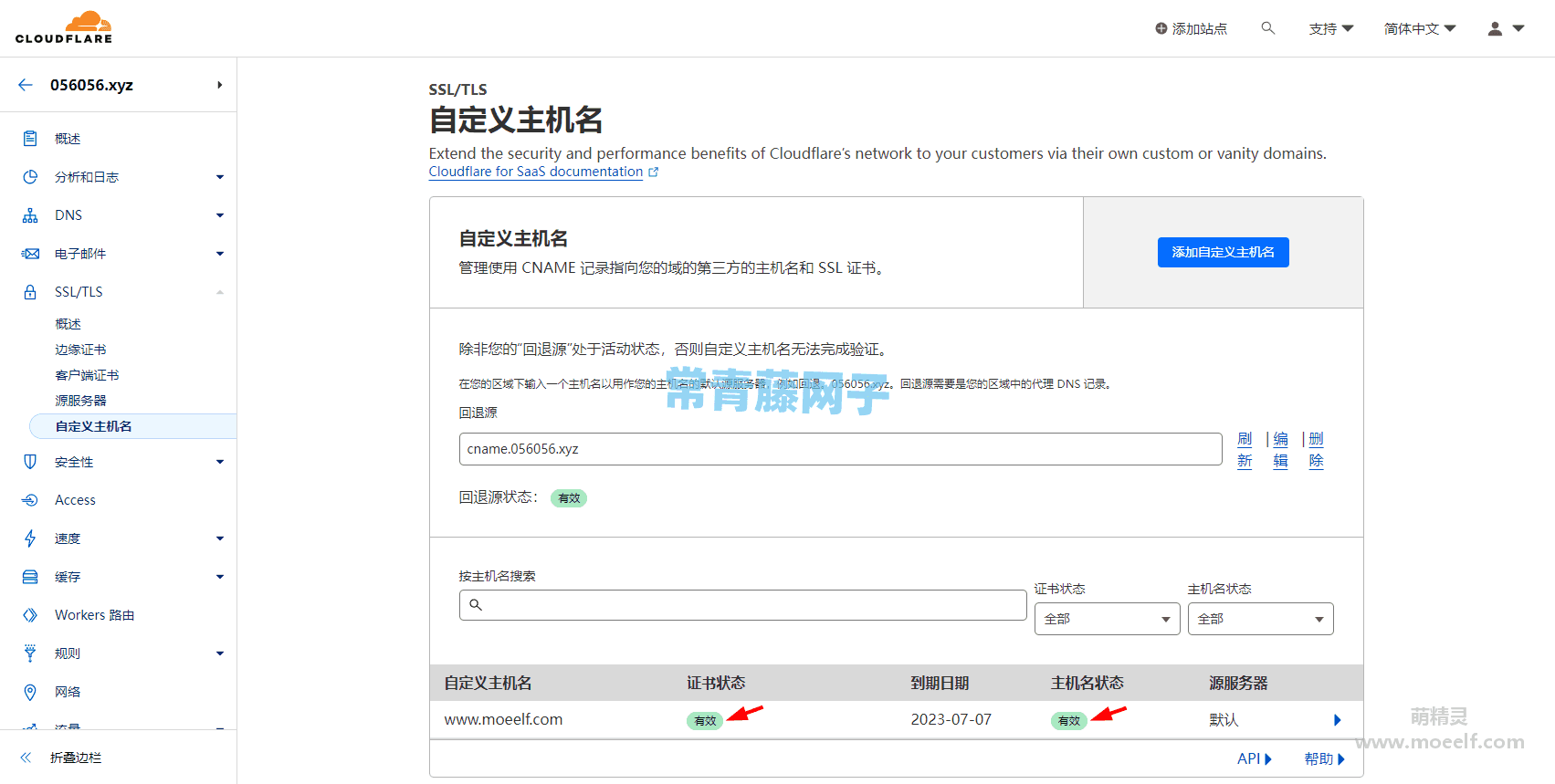Click the 编辑 link for fallback origin
This screenshot has height=784, width=1555.
[1280, 450]
